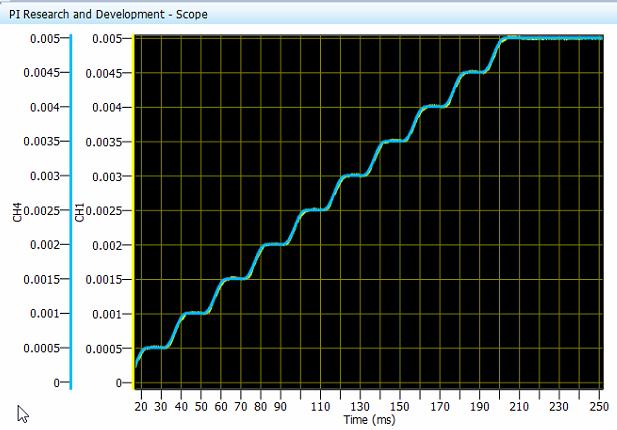Click the 30 label on time axis
Viewport: 617px width, 430px height.
click(161, 406)
